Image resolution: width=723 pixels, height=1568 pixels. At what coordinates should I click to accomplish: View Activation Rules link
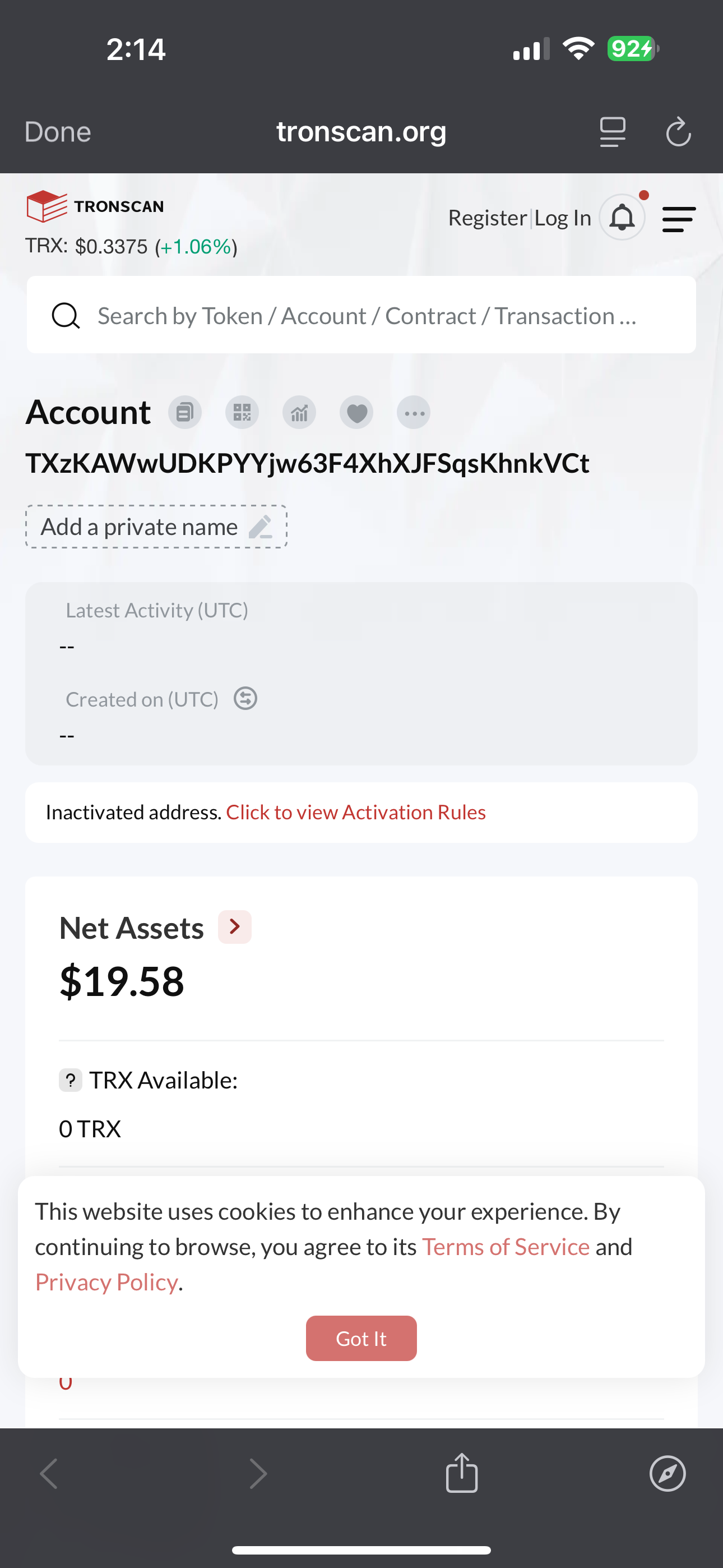356,812
